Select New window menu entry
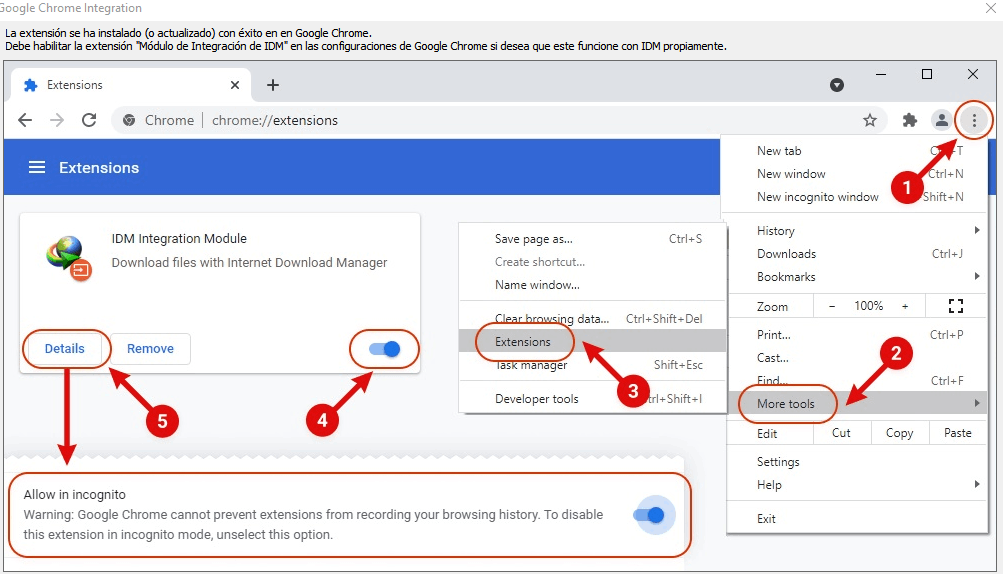This screenshot has height=574, width=1003. 854,174
